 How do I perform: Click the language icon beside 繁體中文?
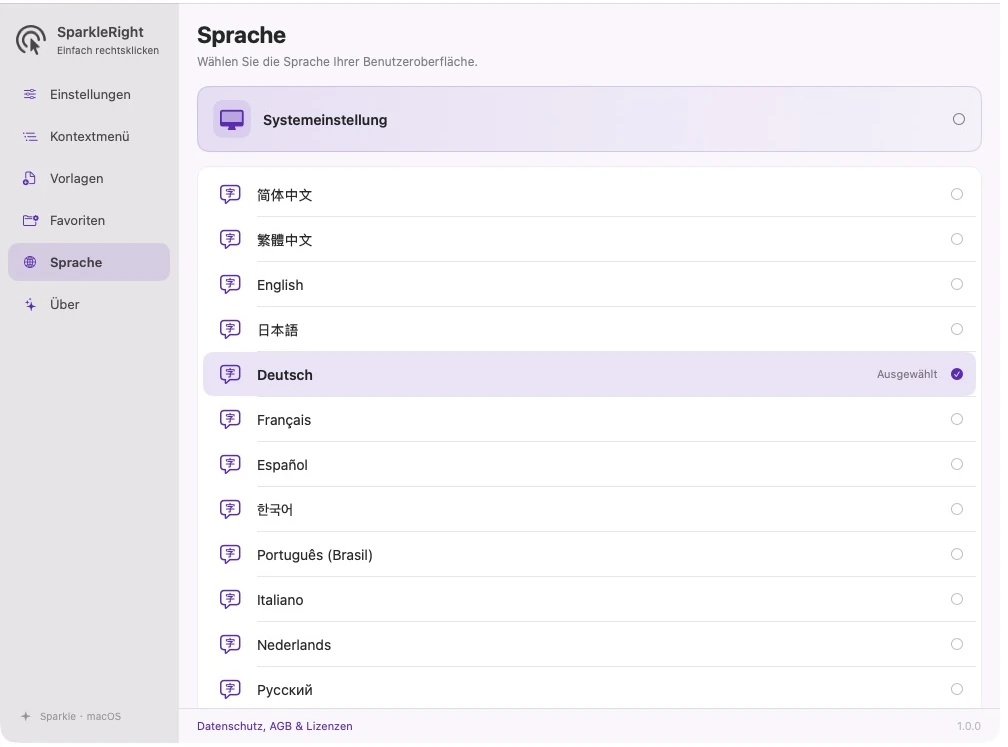coord(230,239)
